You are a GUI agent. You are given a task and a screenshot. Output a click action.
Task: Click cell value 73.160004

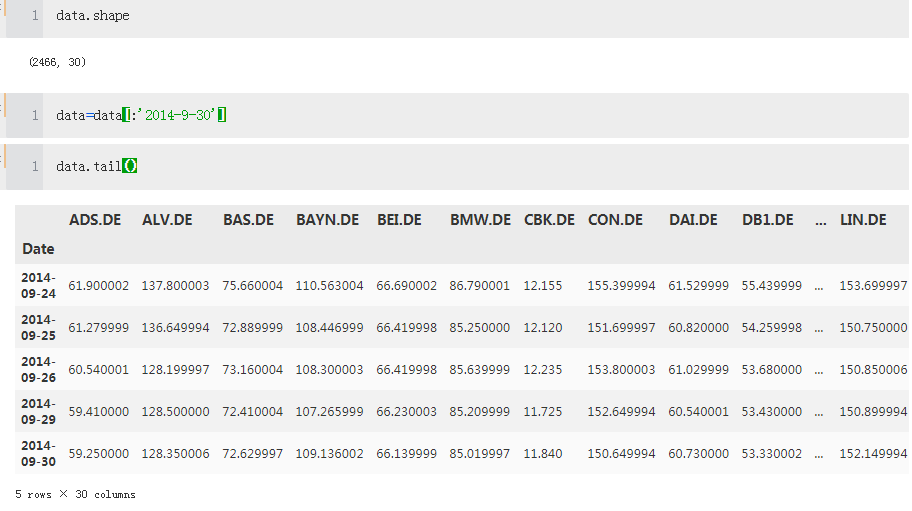click(252, 369)
